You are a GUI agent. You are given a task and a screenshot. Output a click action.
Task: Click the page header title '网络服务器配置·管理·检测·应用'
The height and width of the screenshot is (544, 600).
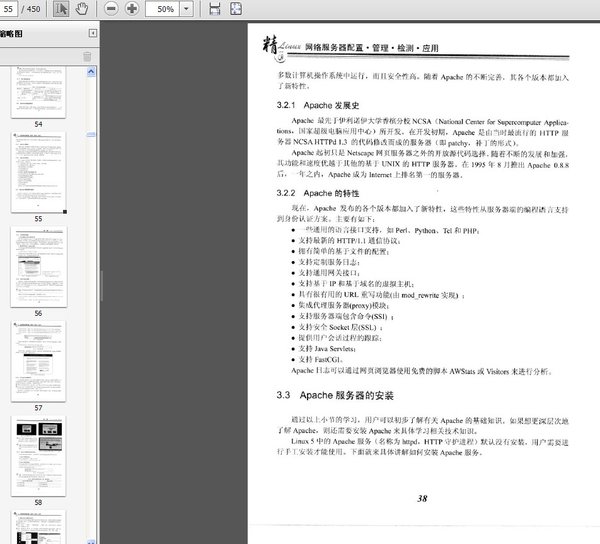(x=372, y=48)
